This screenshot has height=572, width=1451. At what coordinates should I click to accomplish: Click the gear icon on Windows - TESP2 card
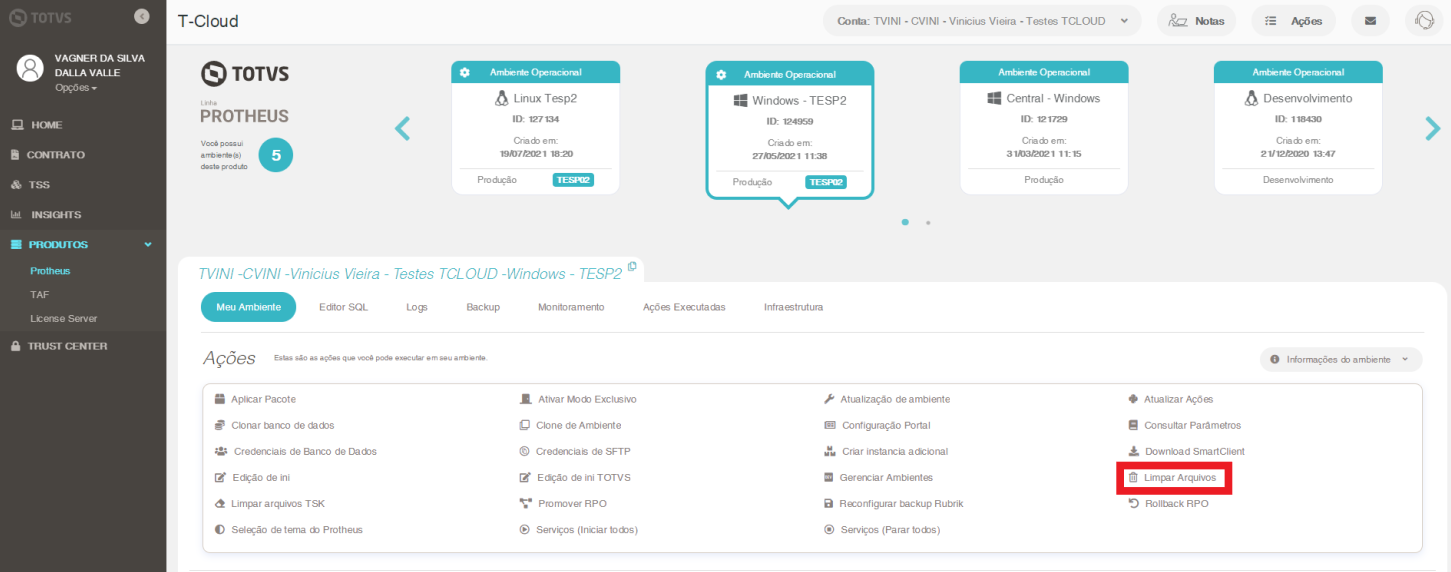(720, 75)
